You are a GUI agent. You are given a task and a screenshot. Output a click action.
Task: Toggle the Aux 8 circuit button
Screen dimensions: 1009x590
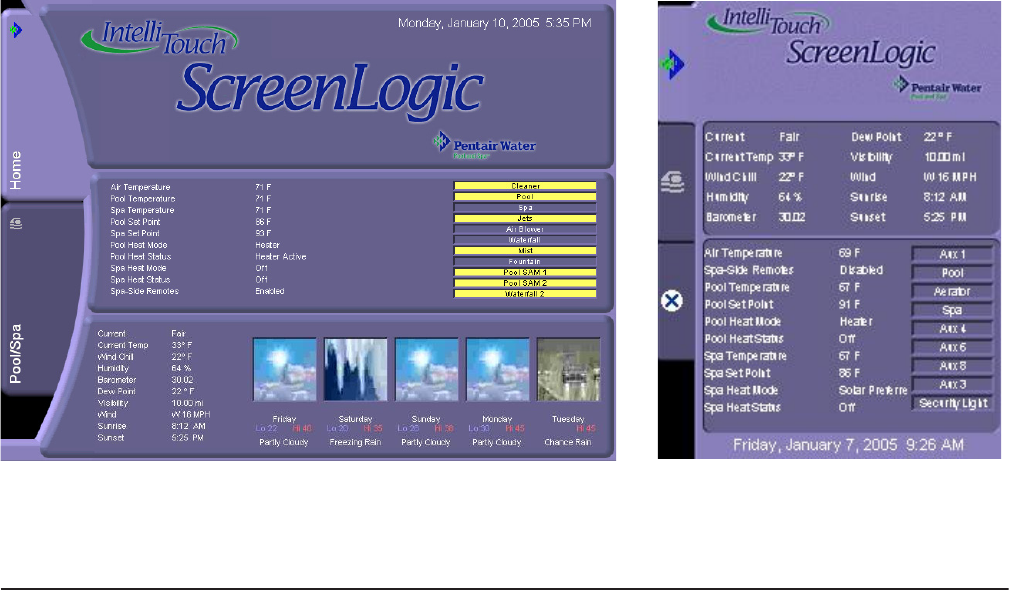[952, 366]
